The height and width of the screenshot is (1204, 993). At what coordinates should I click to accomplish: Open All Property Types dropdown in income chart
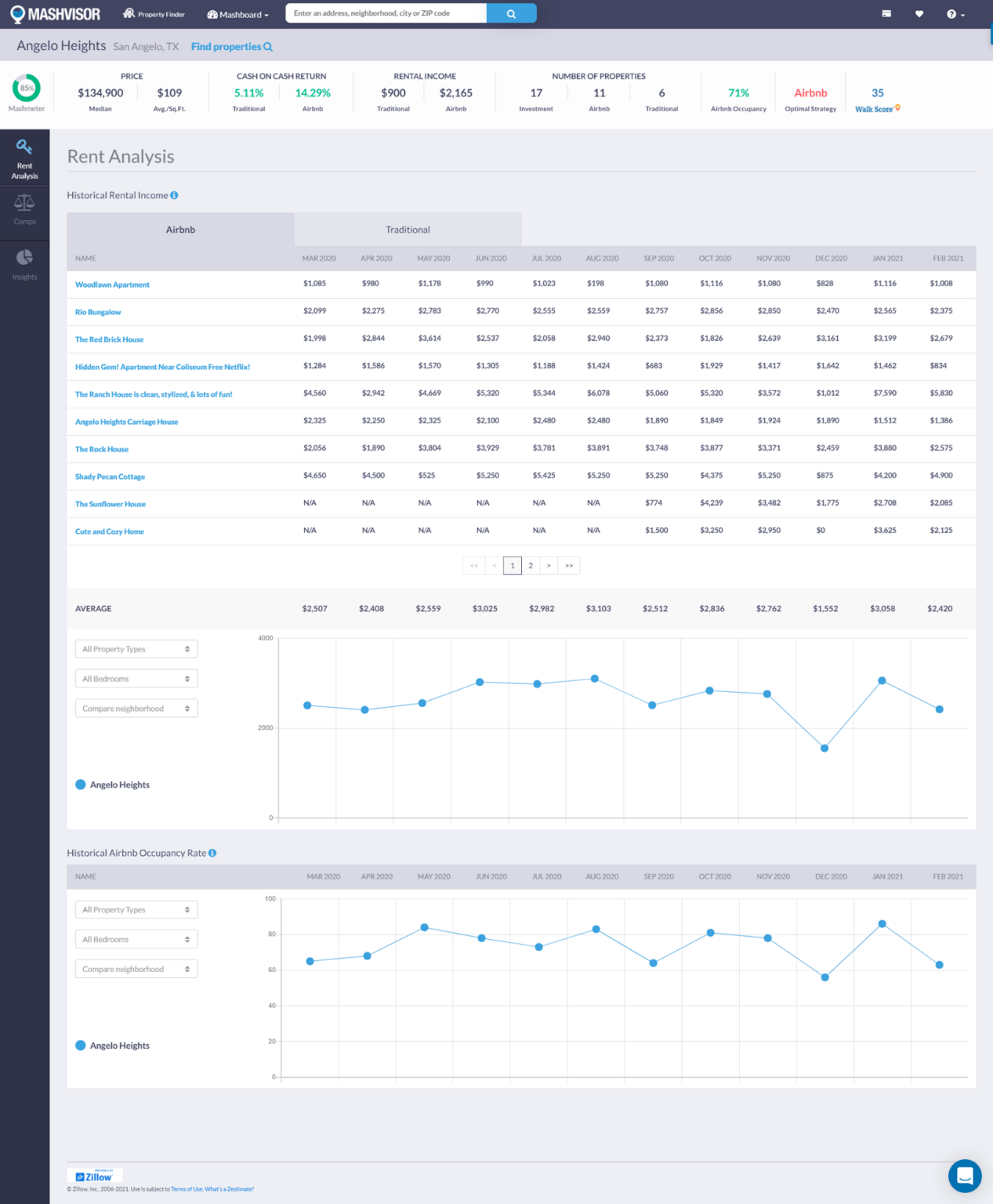pyautogui.click(x=136, y=649)
